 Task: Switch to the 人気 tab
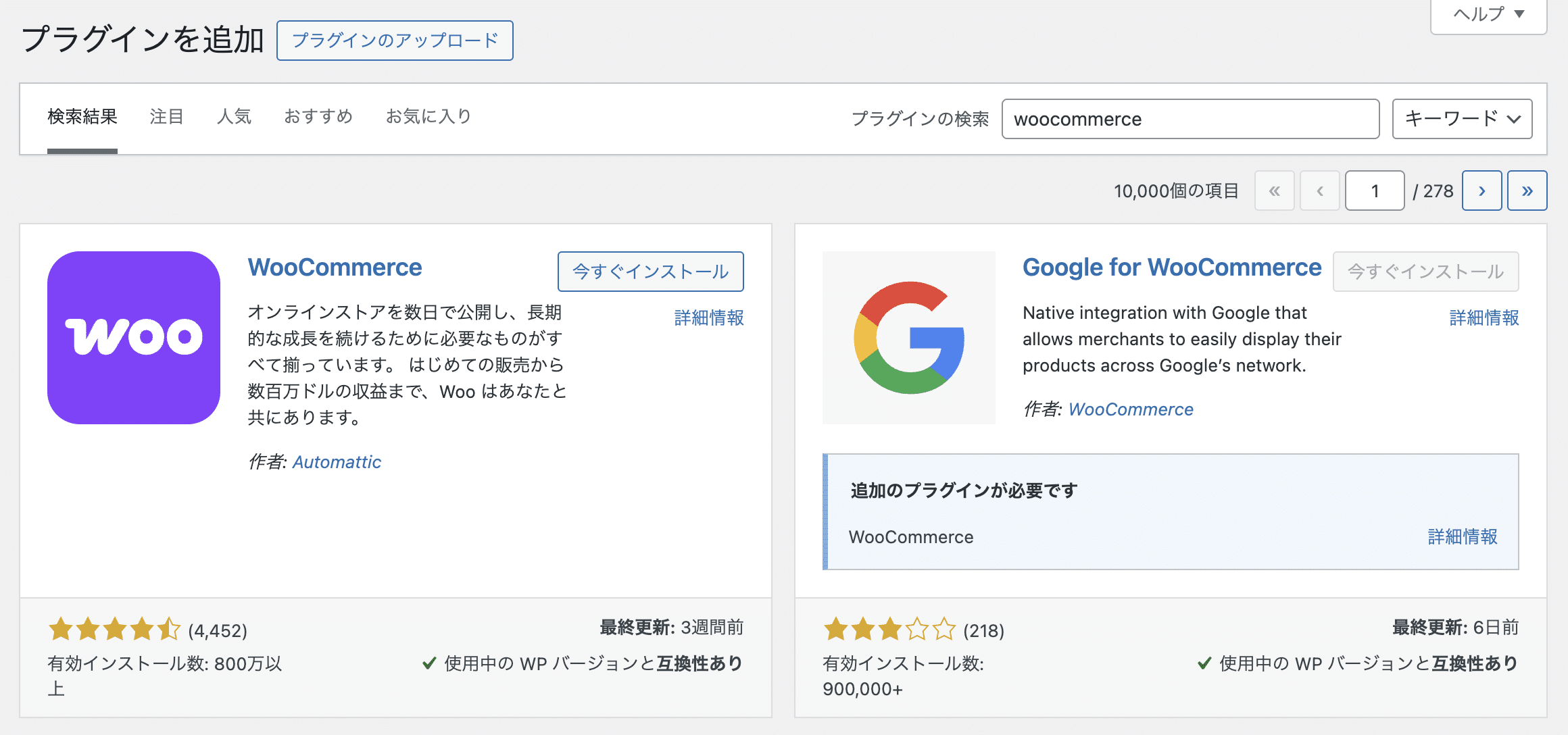point(234,116)
